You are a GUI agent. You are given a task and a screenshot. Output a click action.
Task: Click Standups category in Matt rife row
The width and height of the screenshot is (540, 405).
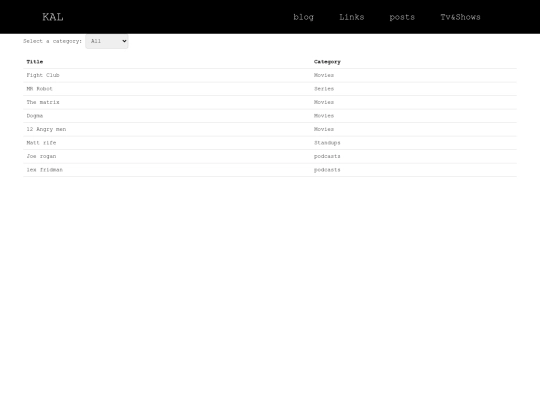click(327, 143)
